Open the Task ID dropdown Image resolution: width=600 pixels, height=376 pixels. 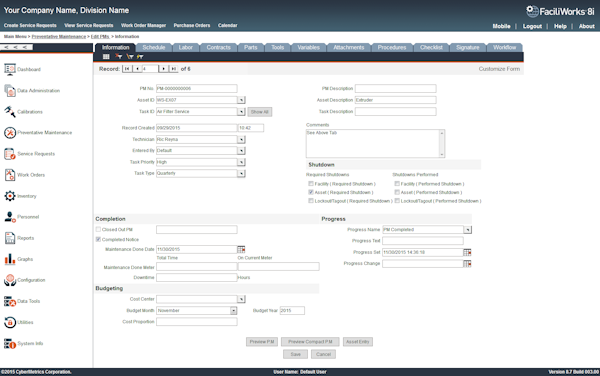[241, 112]
